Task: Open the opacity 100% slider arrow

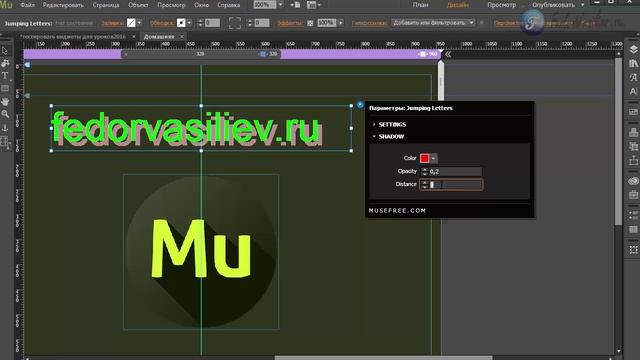Action: pos(341,23)
